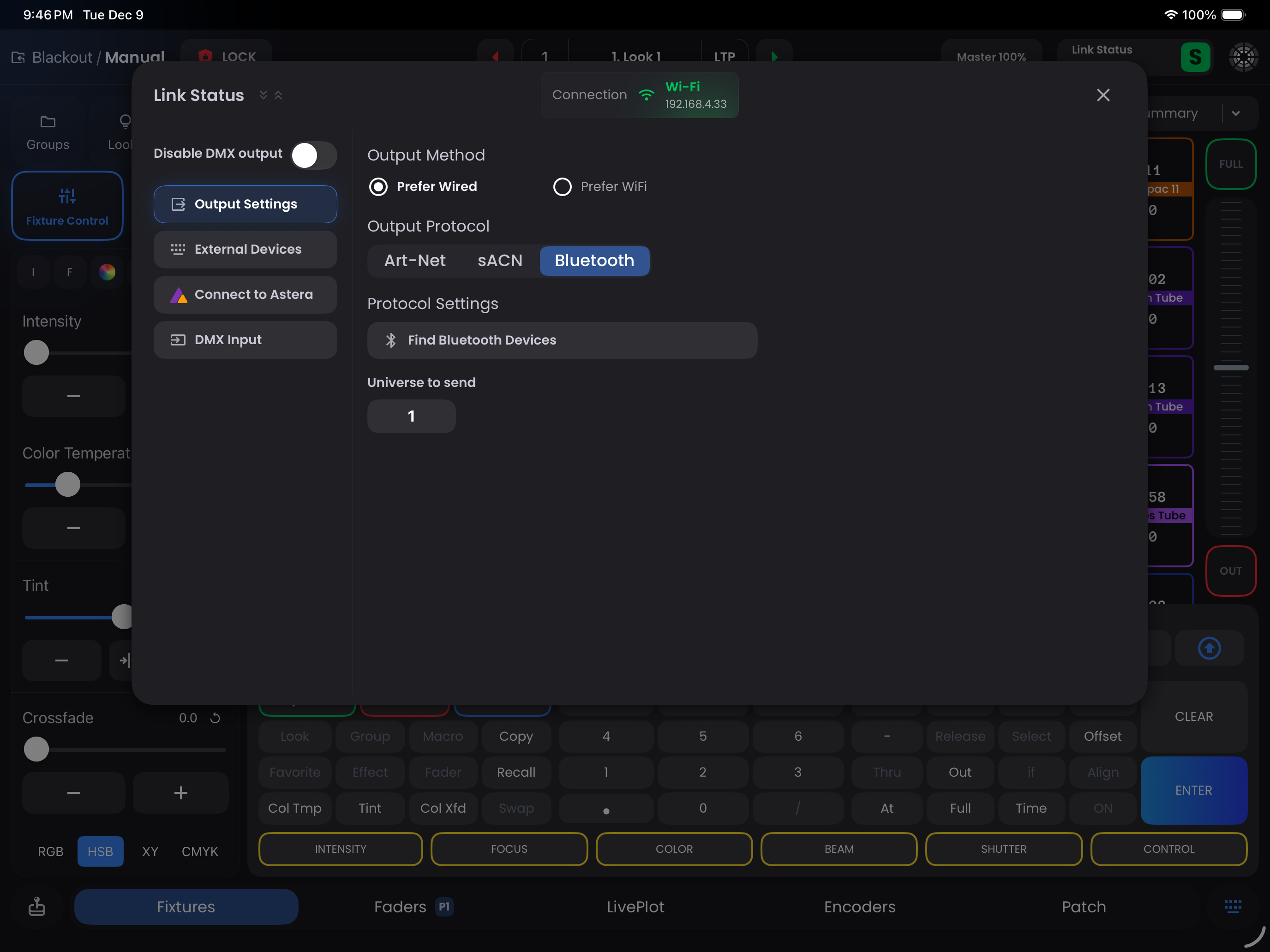
Task: Select the Prefer Wired radio button
Action: (x=378, y=186)
